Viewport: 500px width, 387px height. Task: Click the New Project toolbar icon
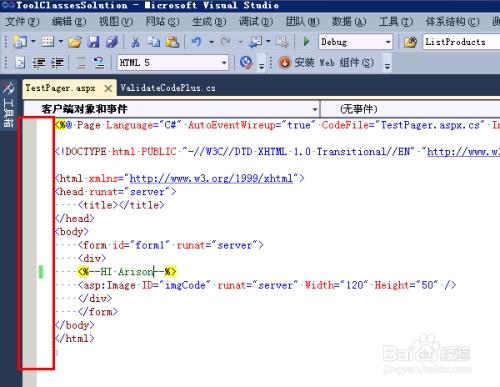click(20, 42)
